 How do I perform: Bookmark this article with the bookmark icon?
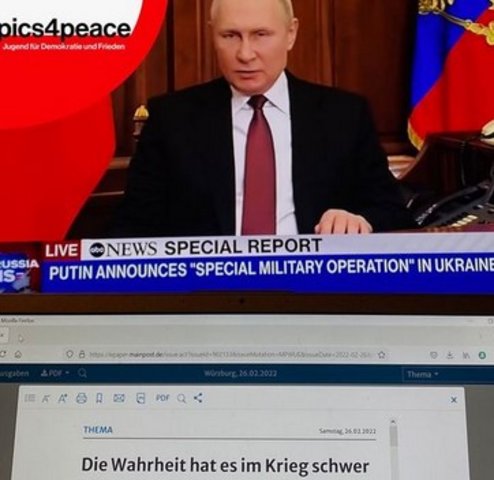99,398
